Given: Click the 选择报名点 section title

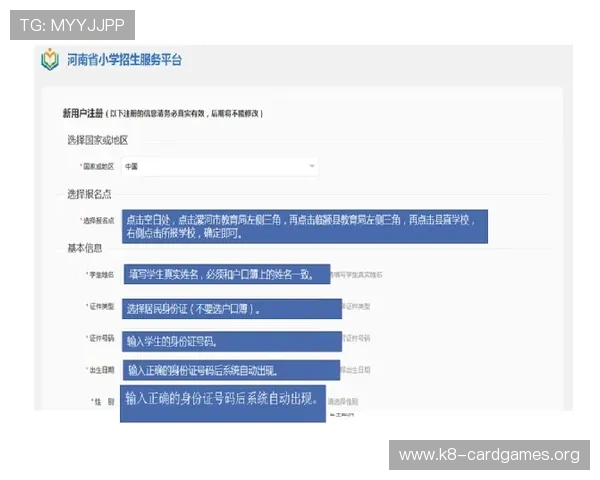Looking at the screenshot, I should [89, 194].
